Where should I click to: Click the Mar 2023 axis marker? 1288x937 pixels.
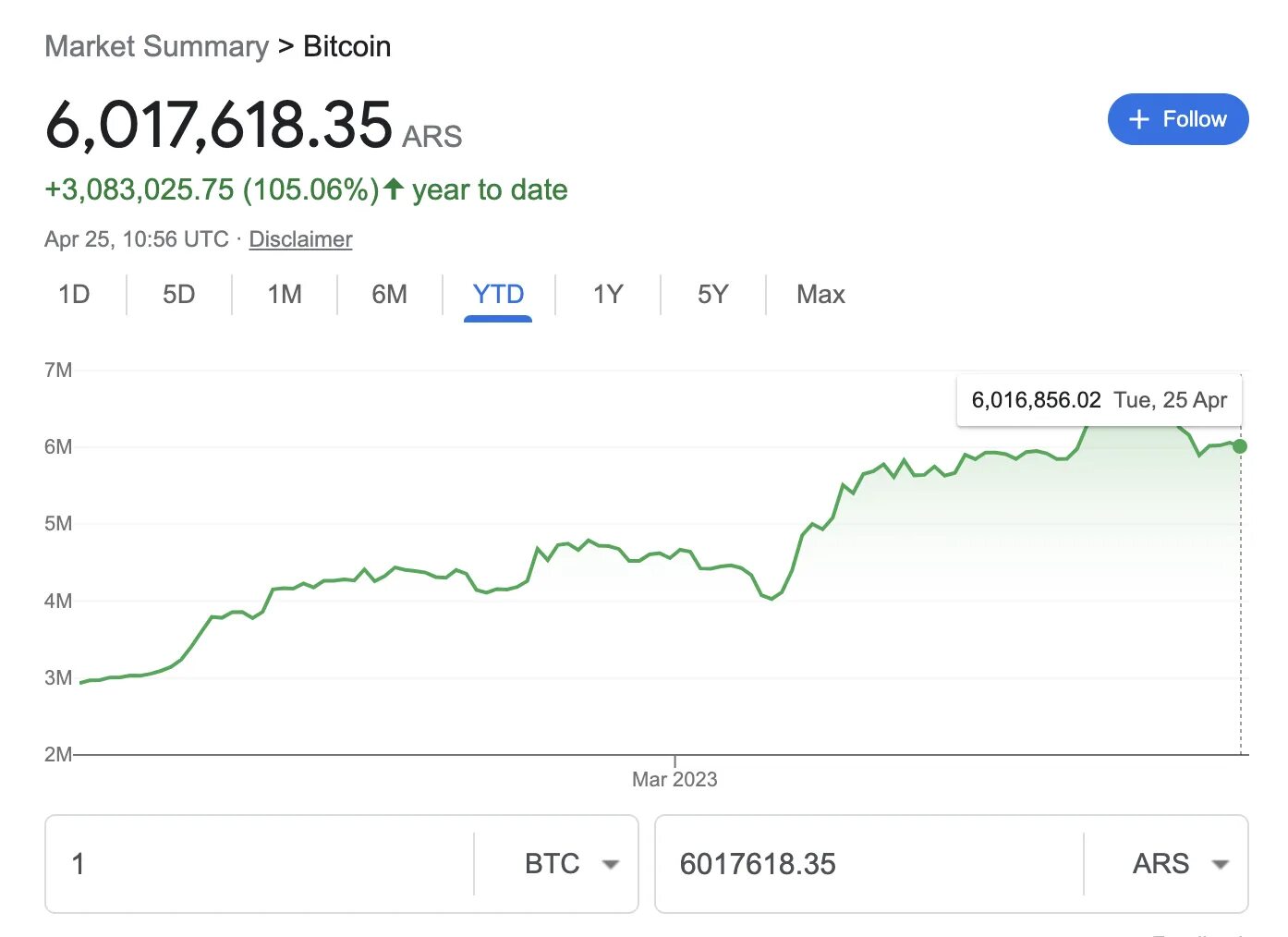674,779
